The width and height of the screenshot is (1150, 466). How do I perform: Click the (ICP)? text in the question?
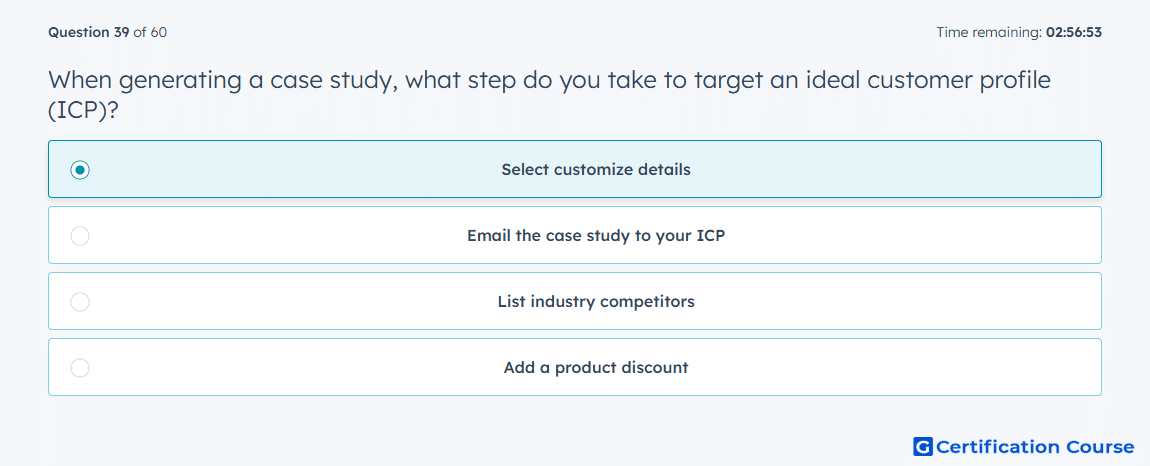coord(83,111)
